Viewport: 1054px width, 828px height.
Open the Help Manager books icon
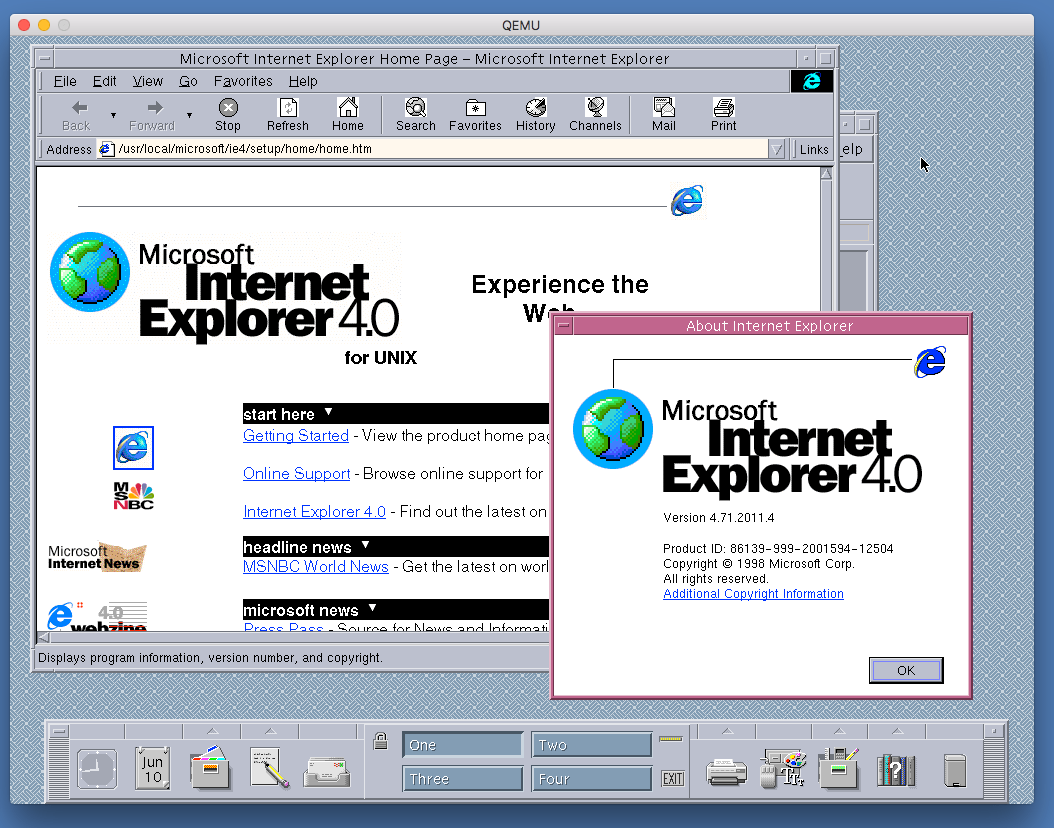pos(896,770)
